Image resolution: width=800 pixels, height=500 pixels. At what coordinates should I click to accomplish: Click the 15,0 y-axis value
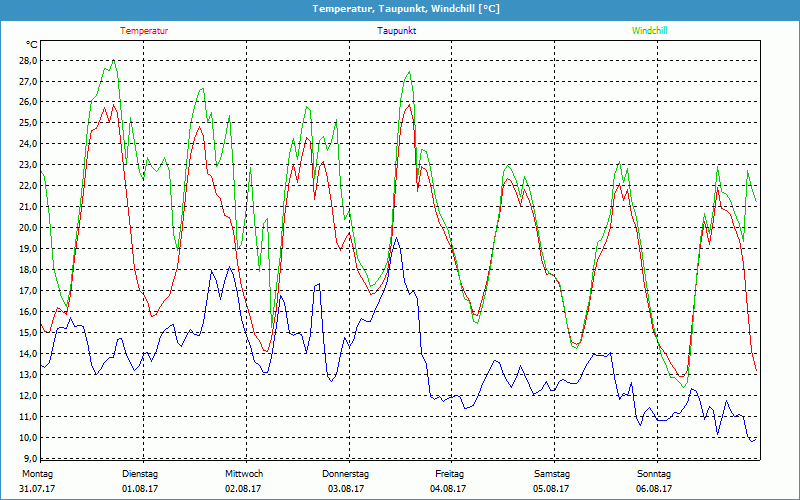point(28,332)
